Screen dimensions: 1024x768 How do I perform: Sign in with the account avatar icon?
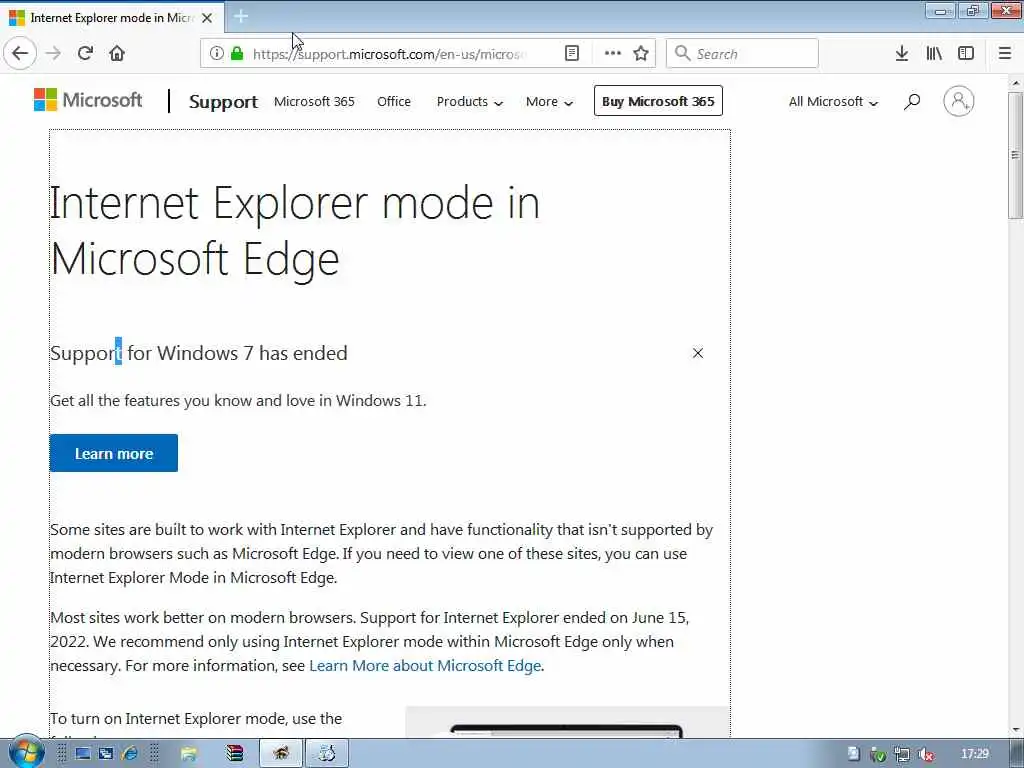[x=959, y=101]
